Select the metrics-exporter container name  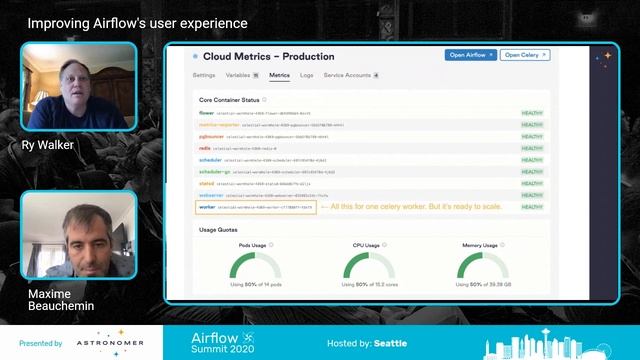[x=219, y=125]
